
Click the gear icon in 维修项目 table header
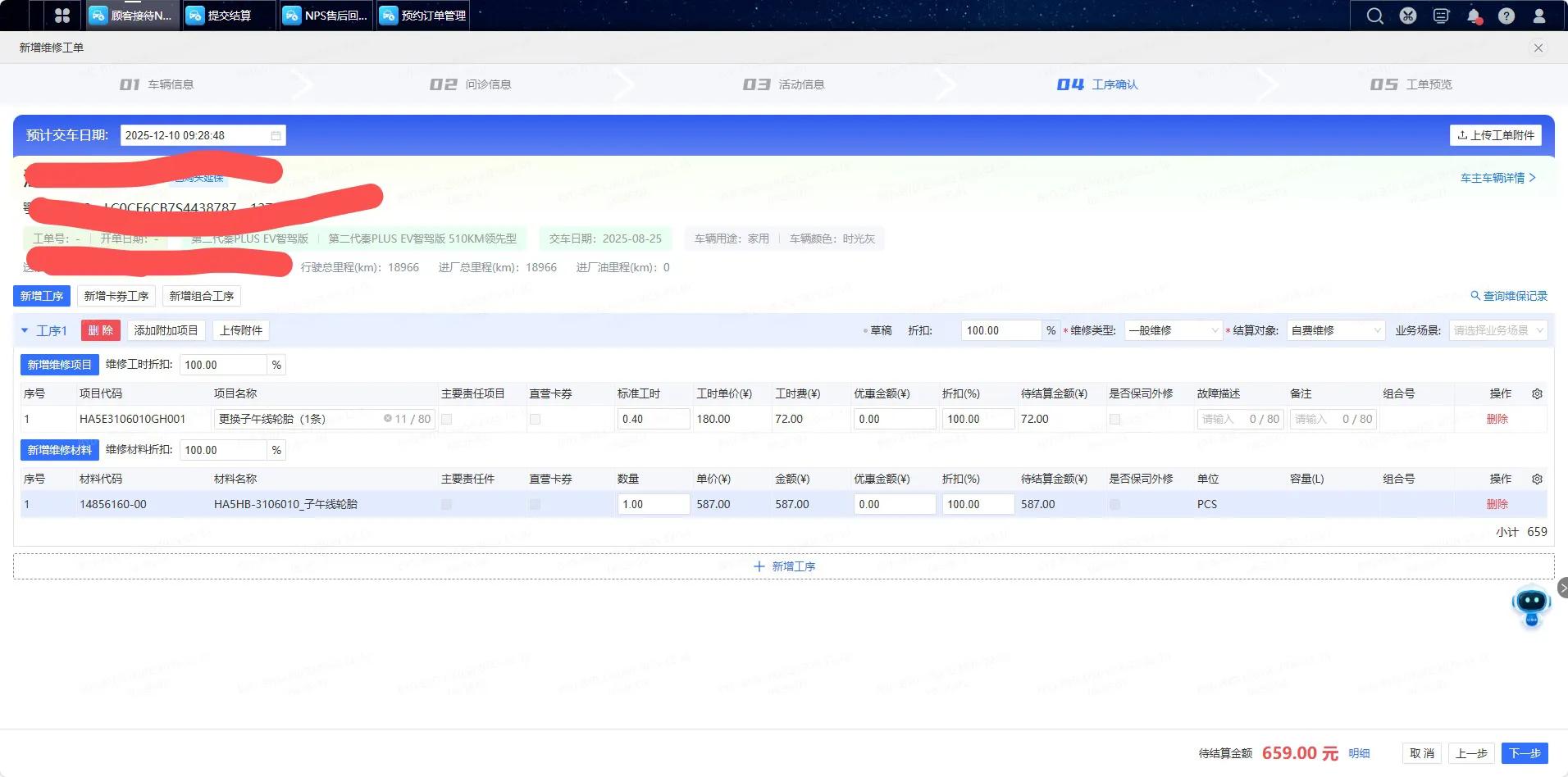(1537, 393)
